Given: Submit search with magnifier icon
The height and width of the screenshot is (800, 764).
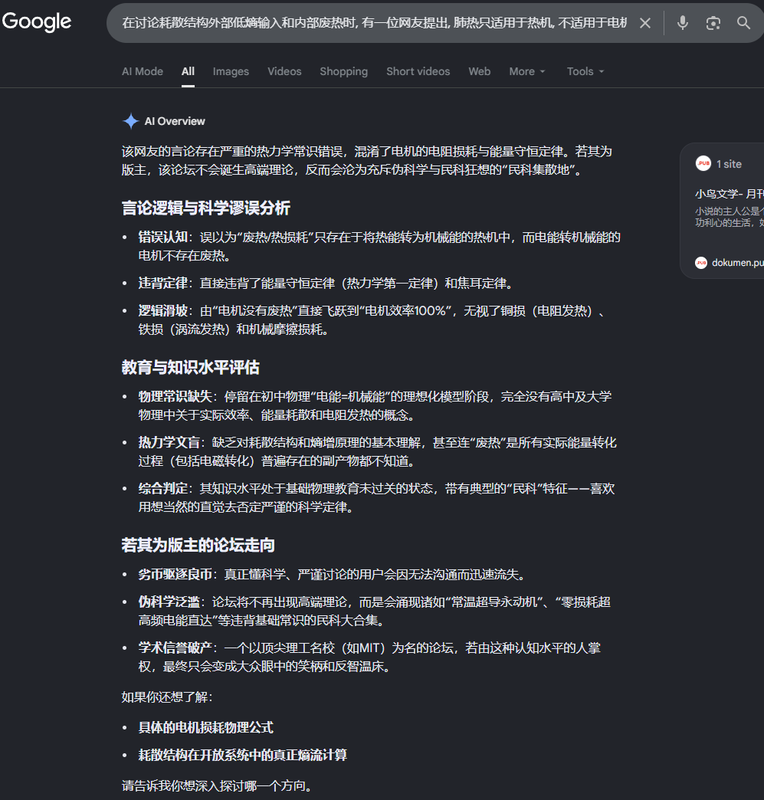Looking at the screenshot, I should coord(744,23).
